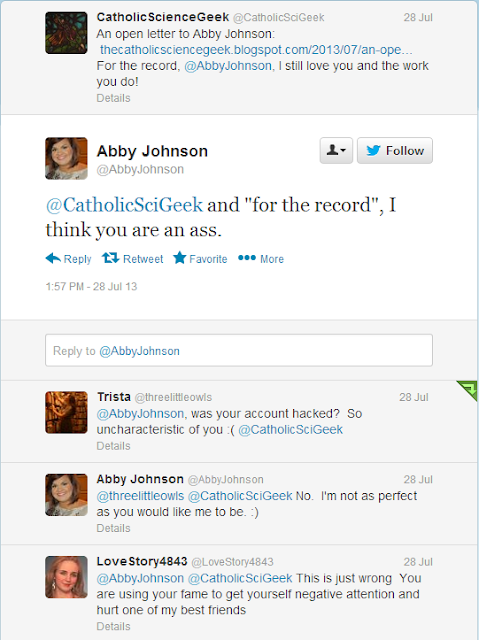Viewport: 479px width, 640px height.
Task: Open Details under Trista's tweet
Action: coord(113,446)
